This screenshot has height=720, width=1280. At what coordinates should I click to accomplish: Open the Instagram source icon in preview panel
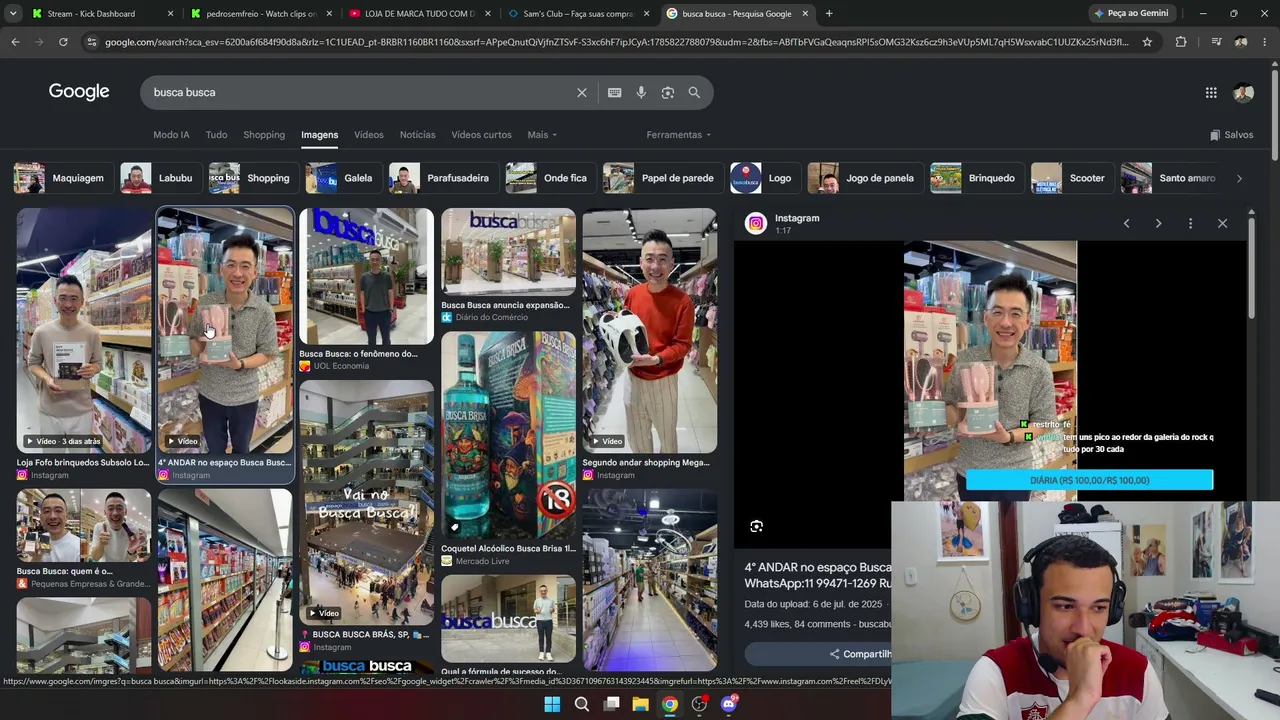click(x=756, y=224)
